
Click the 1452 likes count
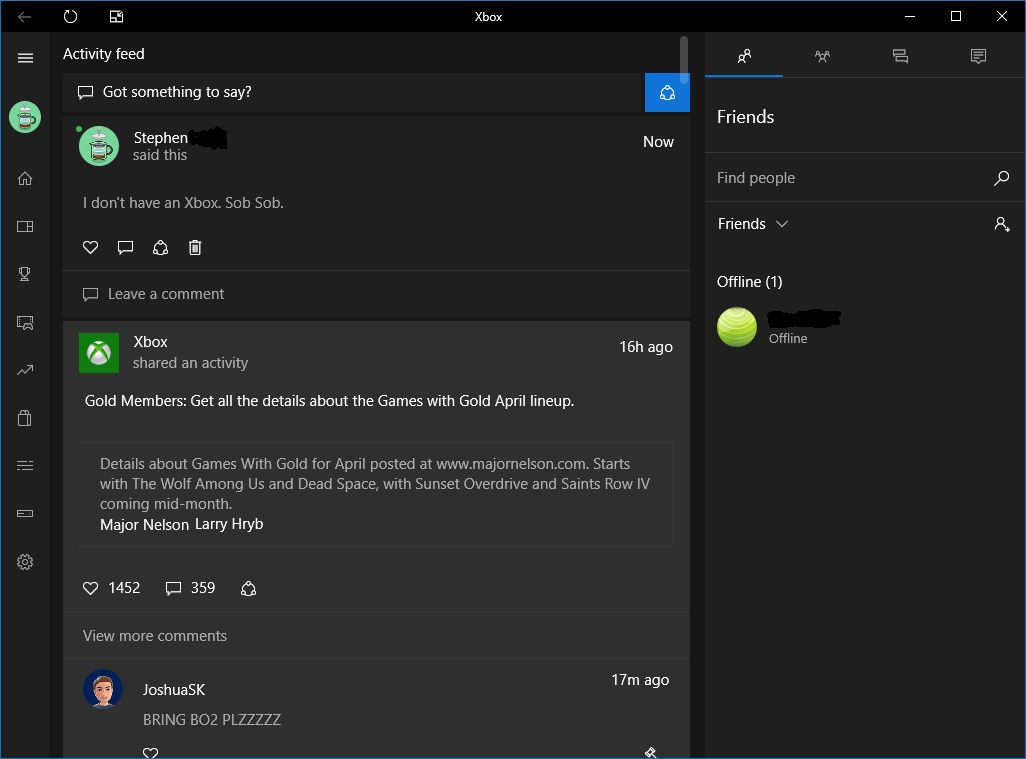coord(124,588)
